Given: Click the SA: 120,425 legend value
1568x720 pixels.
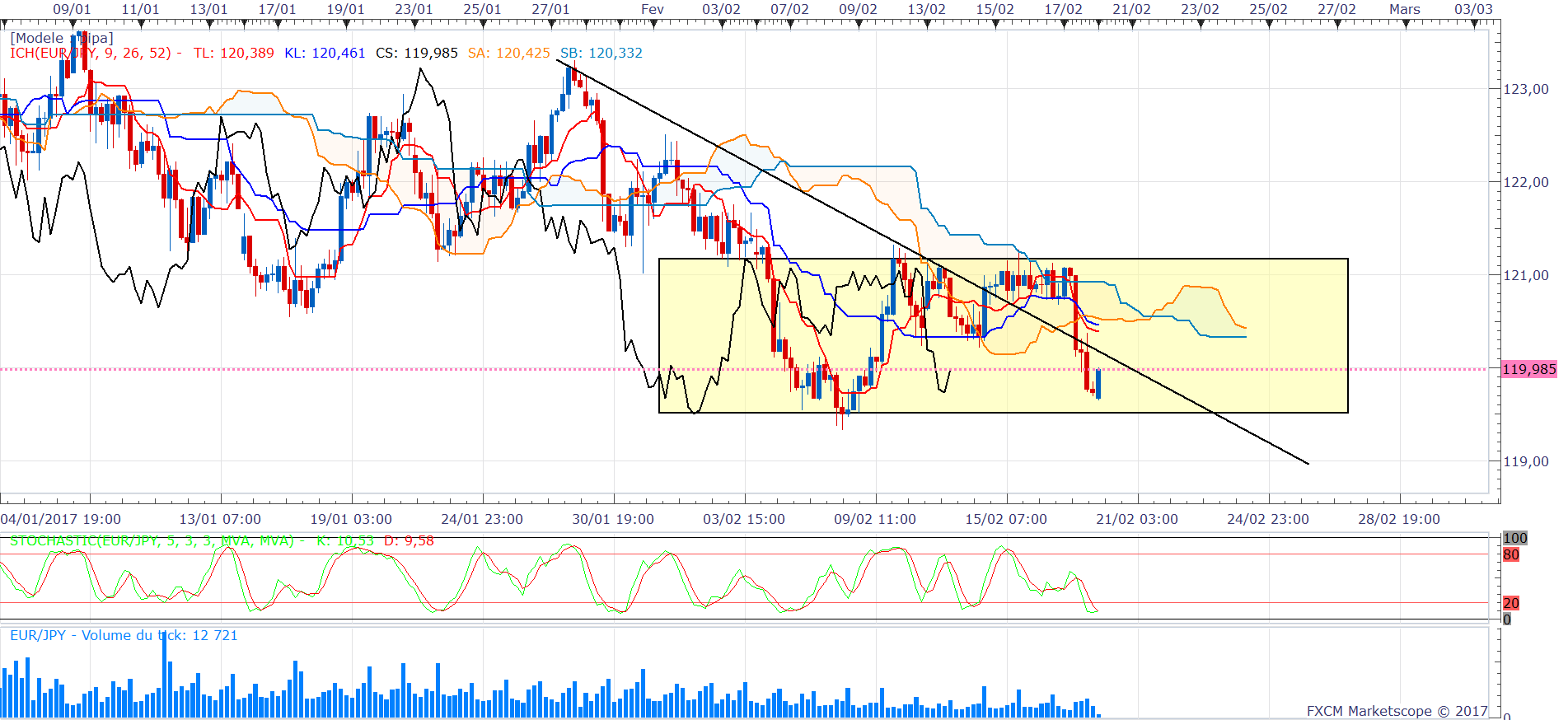Looking at the screenshot, I should (509, 53).
